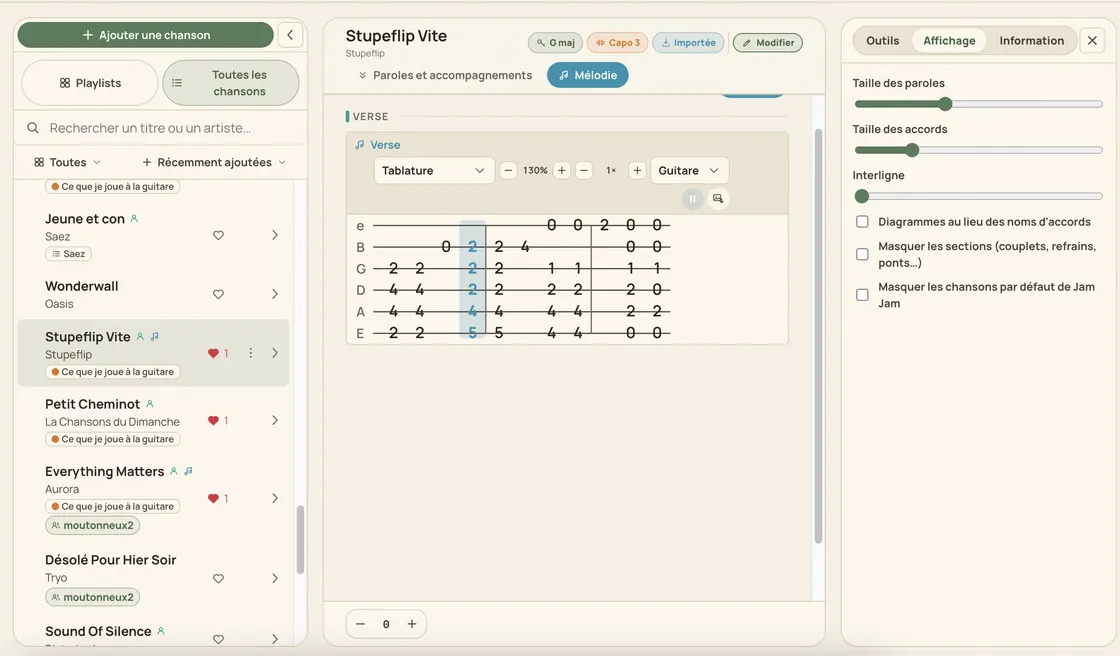Adjust the Taille des accords slider
1120x656 pixels.
click(979, 150)
